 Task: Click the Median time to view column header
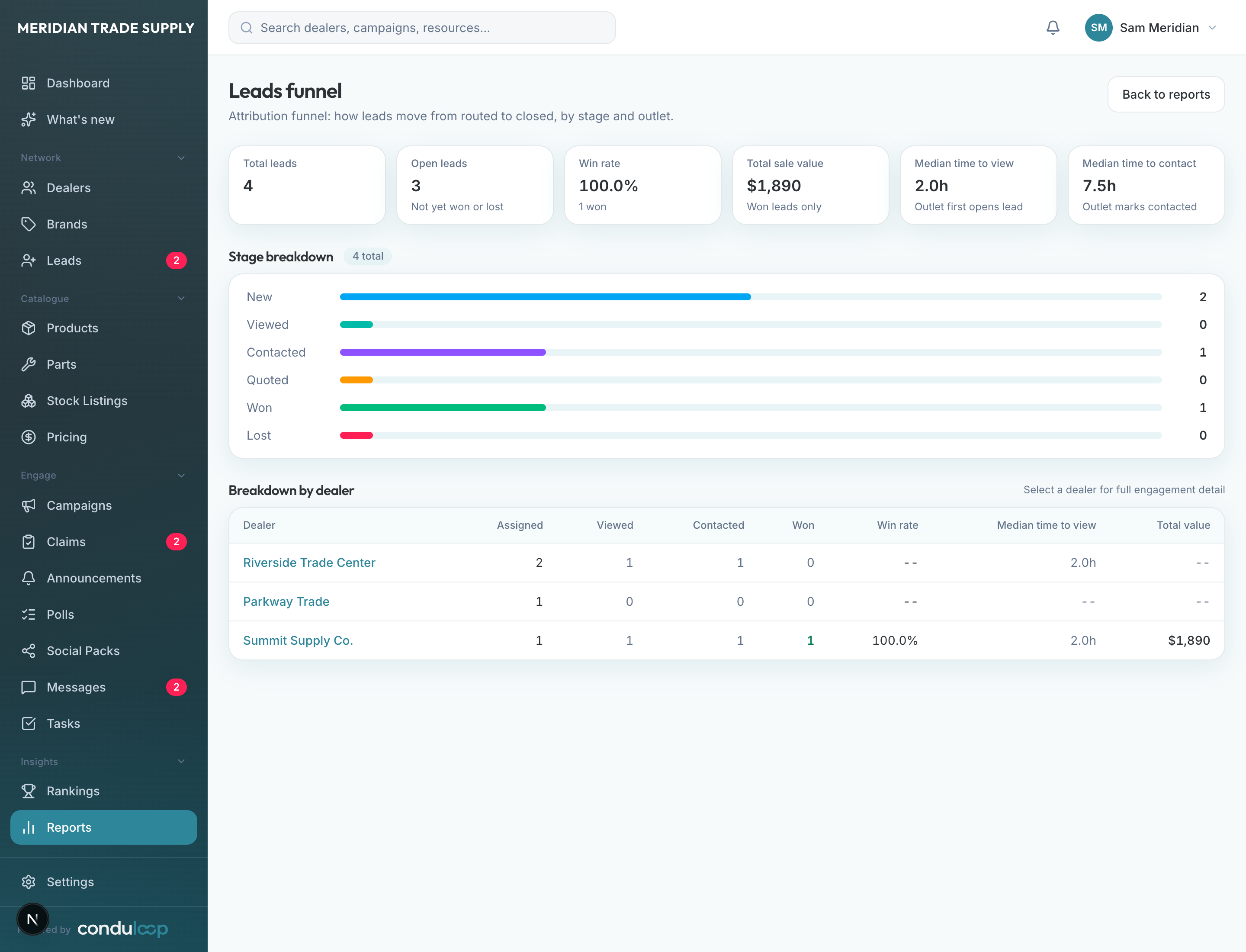pos(1046,525)
